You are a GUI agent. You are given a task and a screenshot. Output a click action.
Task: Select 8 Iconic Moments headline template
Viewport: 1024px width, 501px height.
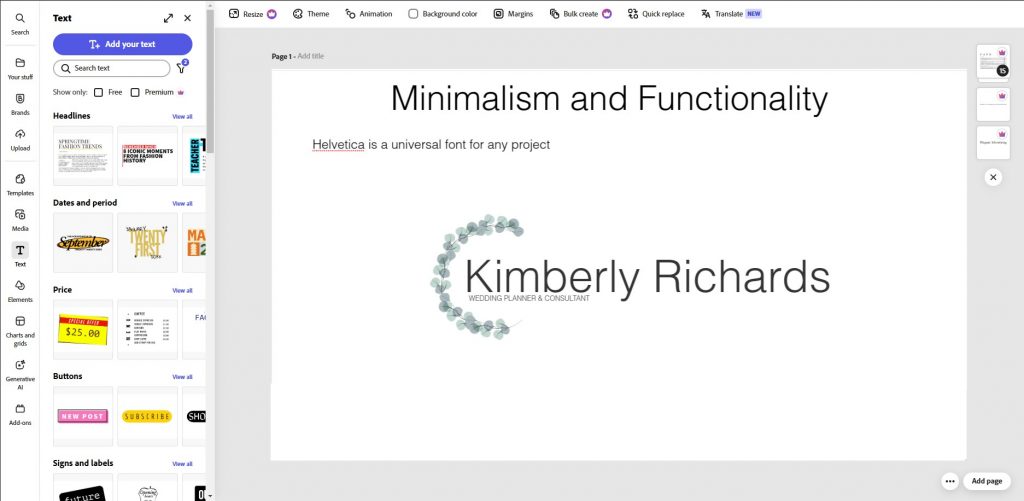coord(147,155)
